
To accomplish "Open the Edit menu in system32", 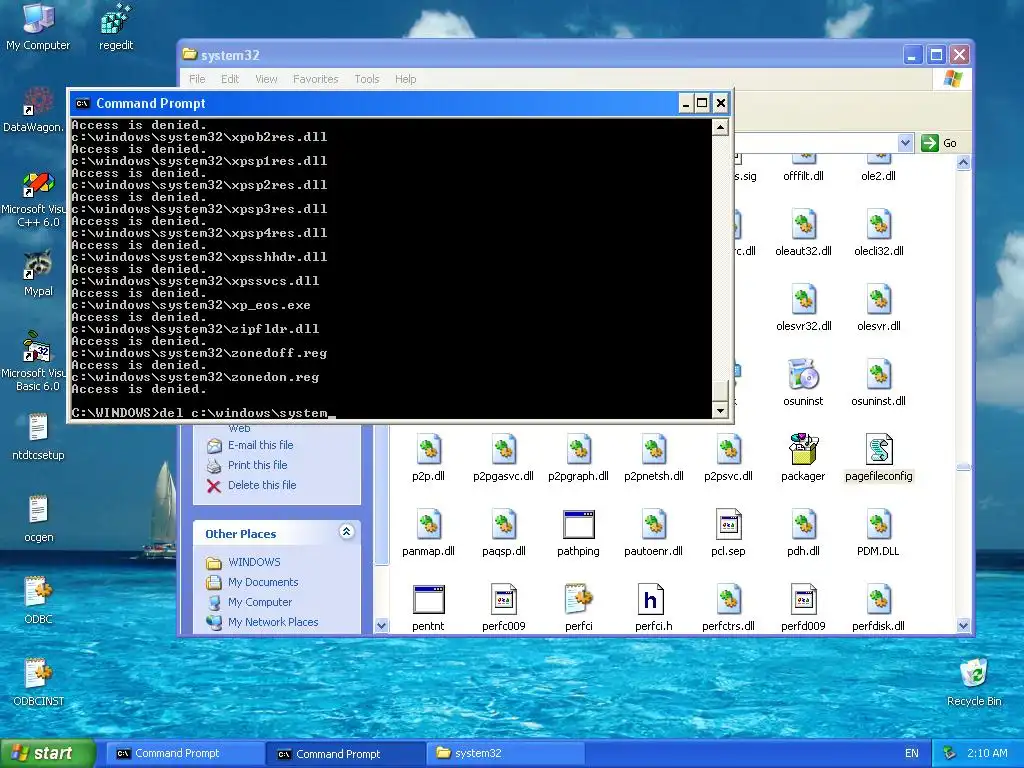I will [x=230, y=79].
